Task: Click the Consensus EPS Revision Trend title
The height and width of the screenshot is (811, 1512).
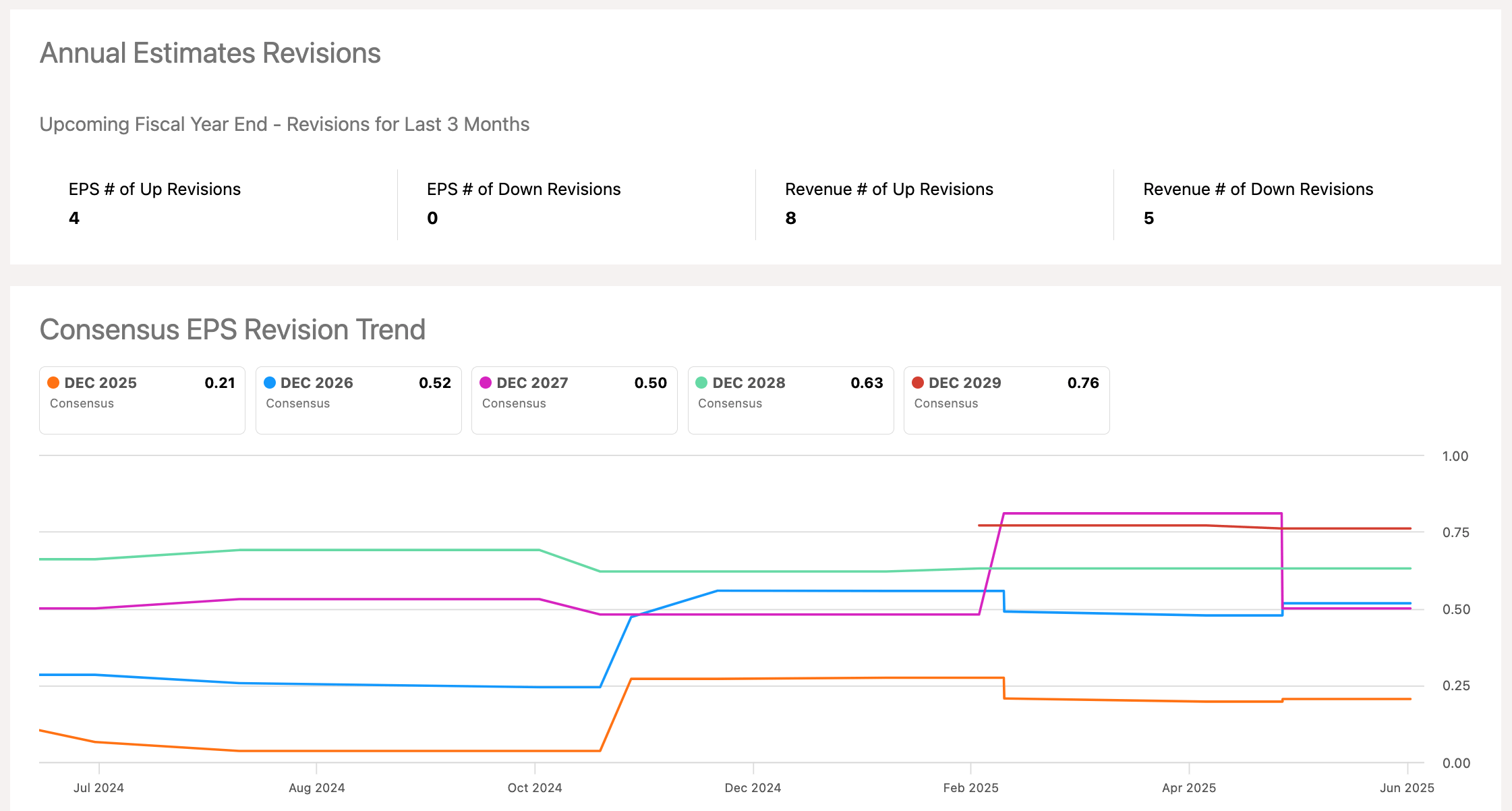Action: [x=232, y=330]
